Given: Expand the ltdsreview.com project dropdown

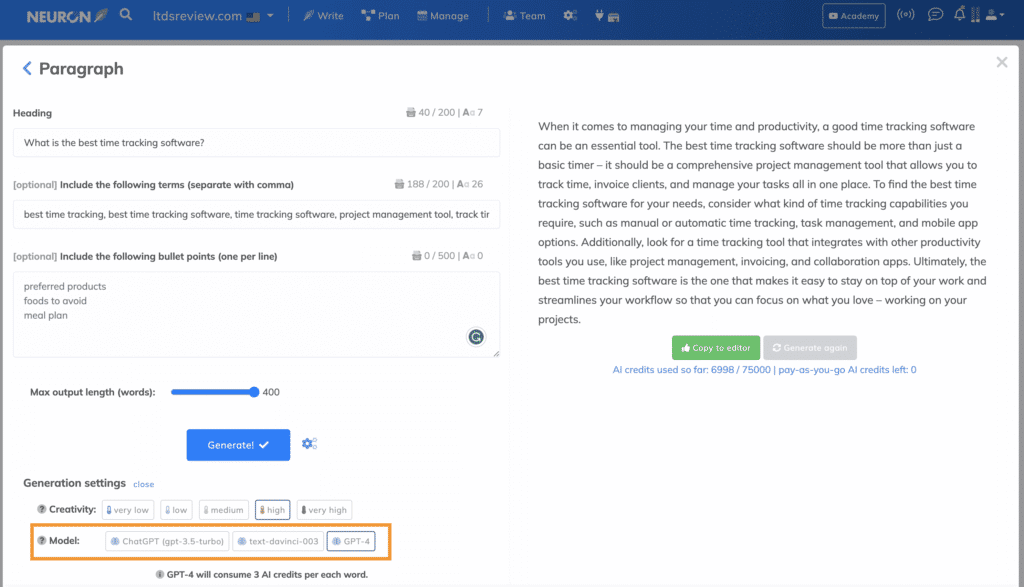Looking at the screenshot, I should [x=270, y=16].
